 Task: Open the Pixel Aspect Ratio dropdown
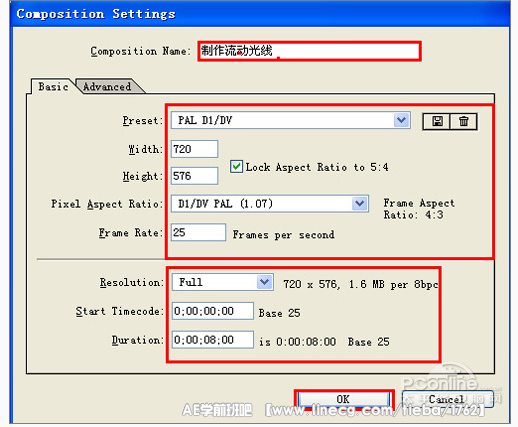pos(270,204)
